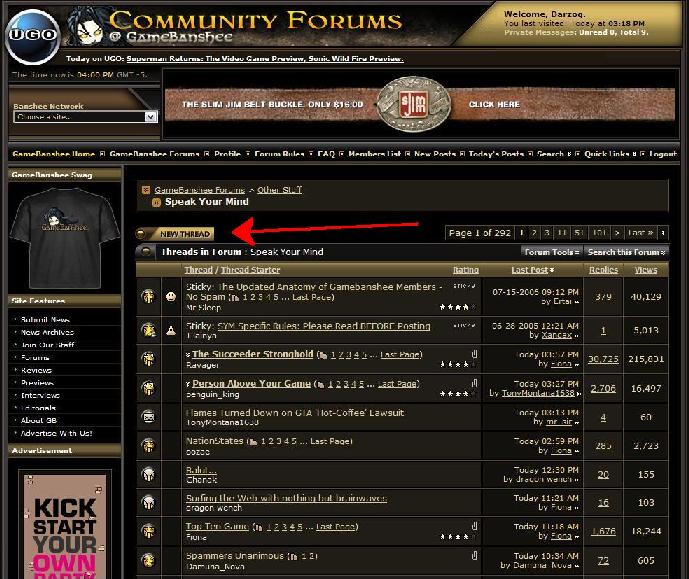Open About GB sidebar link
This screenshot has height=579, width=689.
[x=39, y=420]
